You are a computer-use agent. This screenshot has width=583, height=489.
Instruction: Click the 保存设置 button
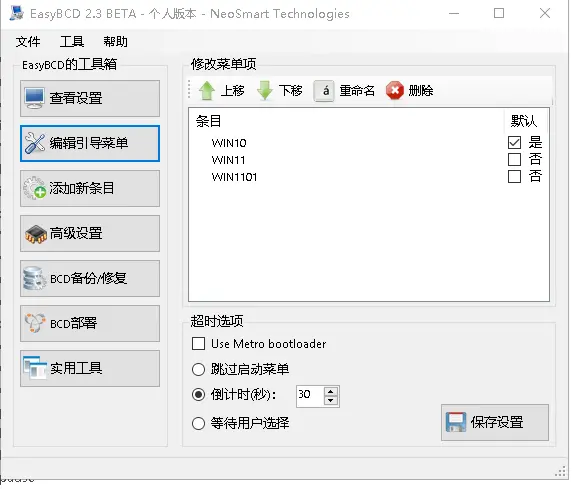(x=495, y=422)
